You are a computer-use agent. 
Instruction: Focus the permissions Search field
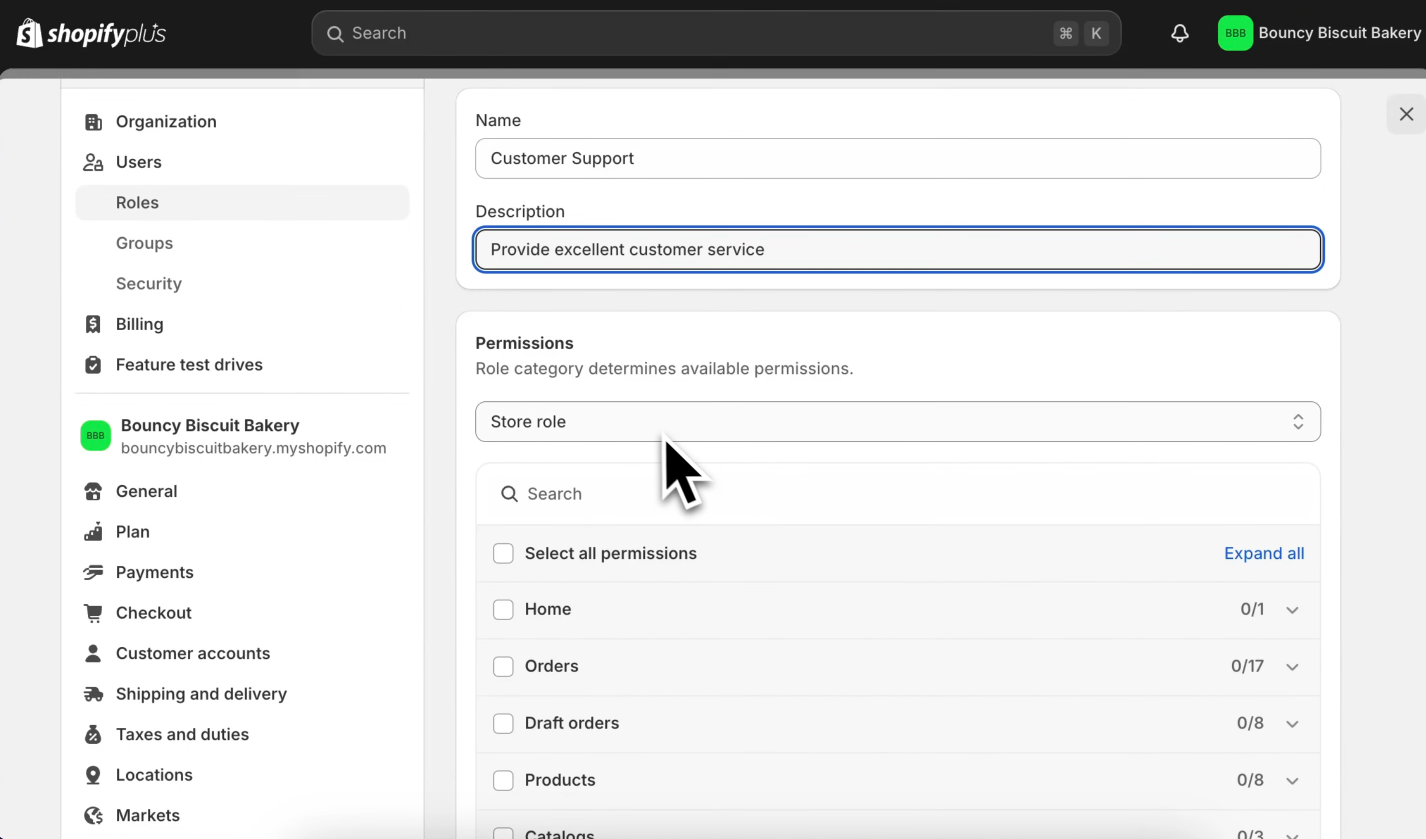click(898, 494)
